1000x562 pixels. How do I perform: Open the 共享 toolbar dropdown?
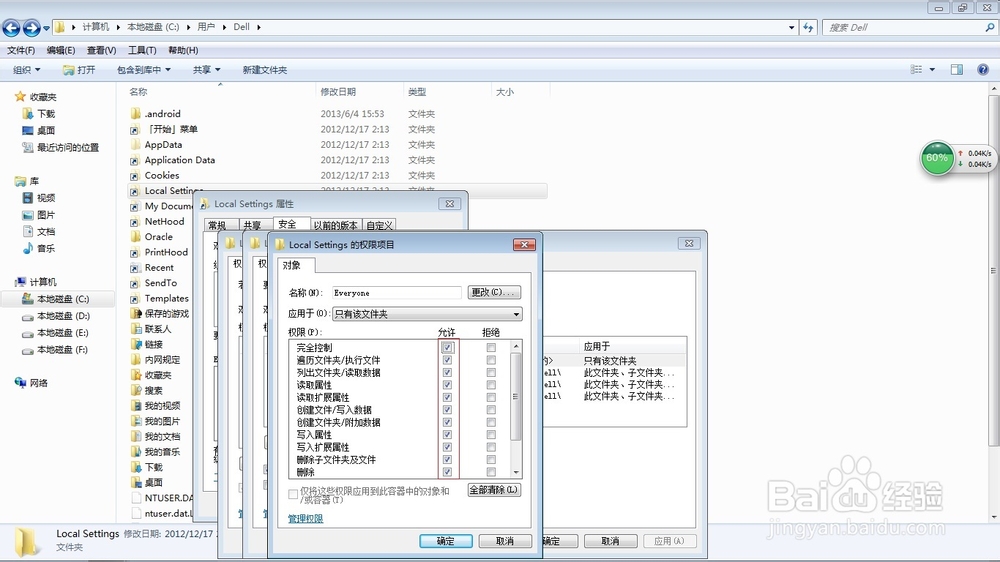(x=206, y=70)
